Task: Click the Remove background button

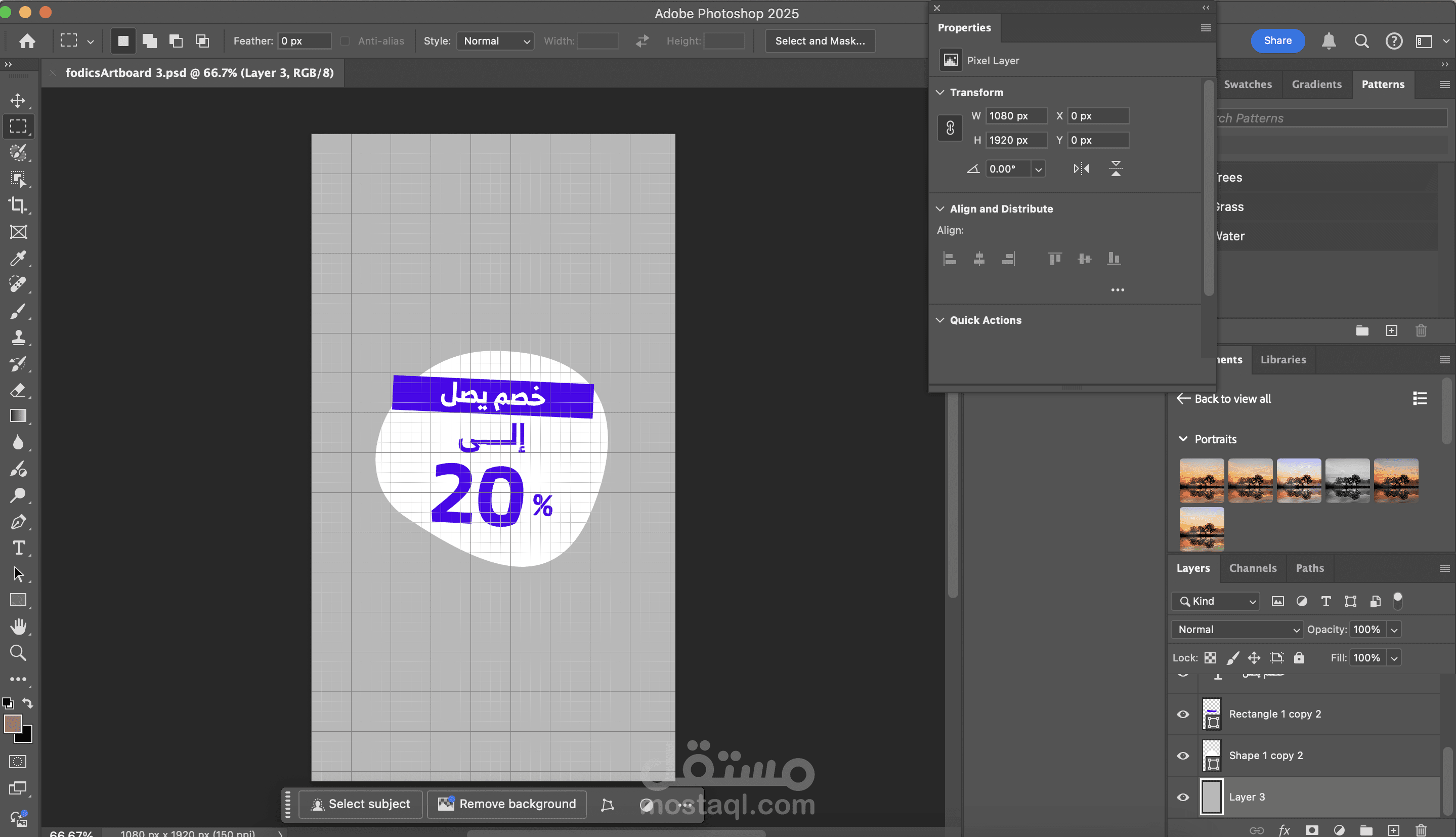Action: tap(506, 804)
